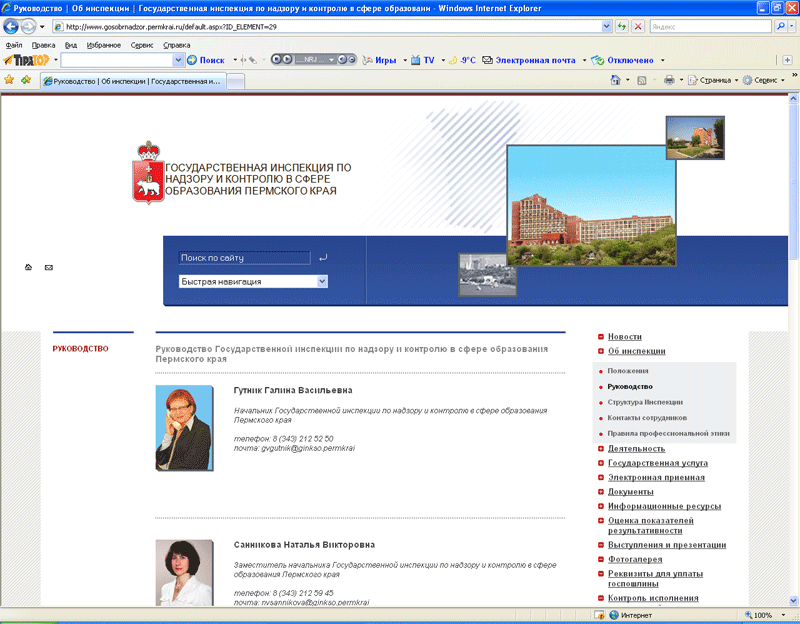
Task: Click the Игры toolbar item
Action: coord(380,60)
